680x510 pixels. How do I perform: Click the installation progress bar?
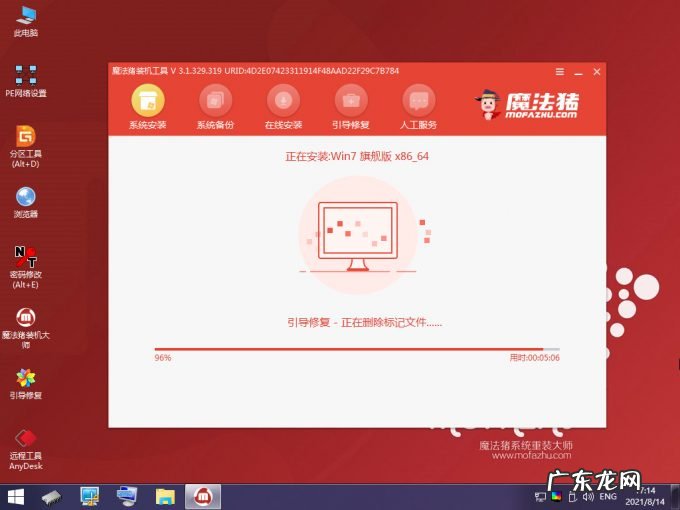[357, 349]
